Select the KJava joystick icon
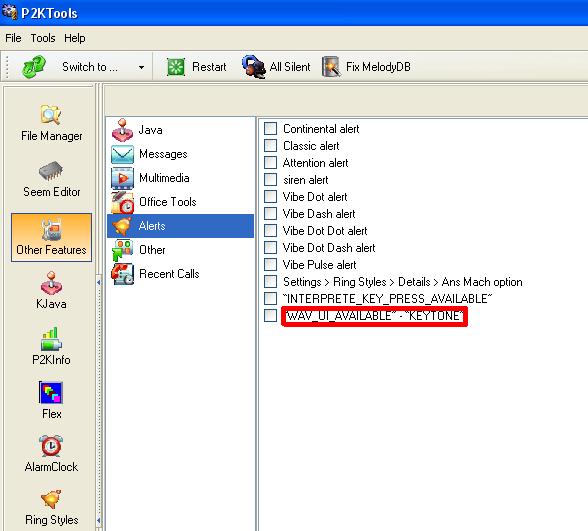Screen dimensions: 588x531 pyautogui.click(x=51, y=283)
